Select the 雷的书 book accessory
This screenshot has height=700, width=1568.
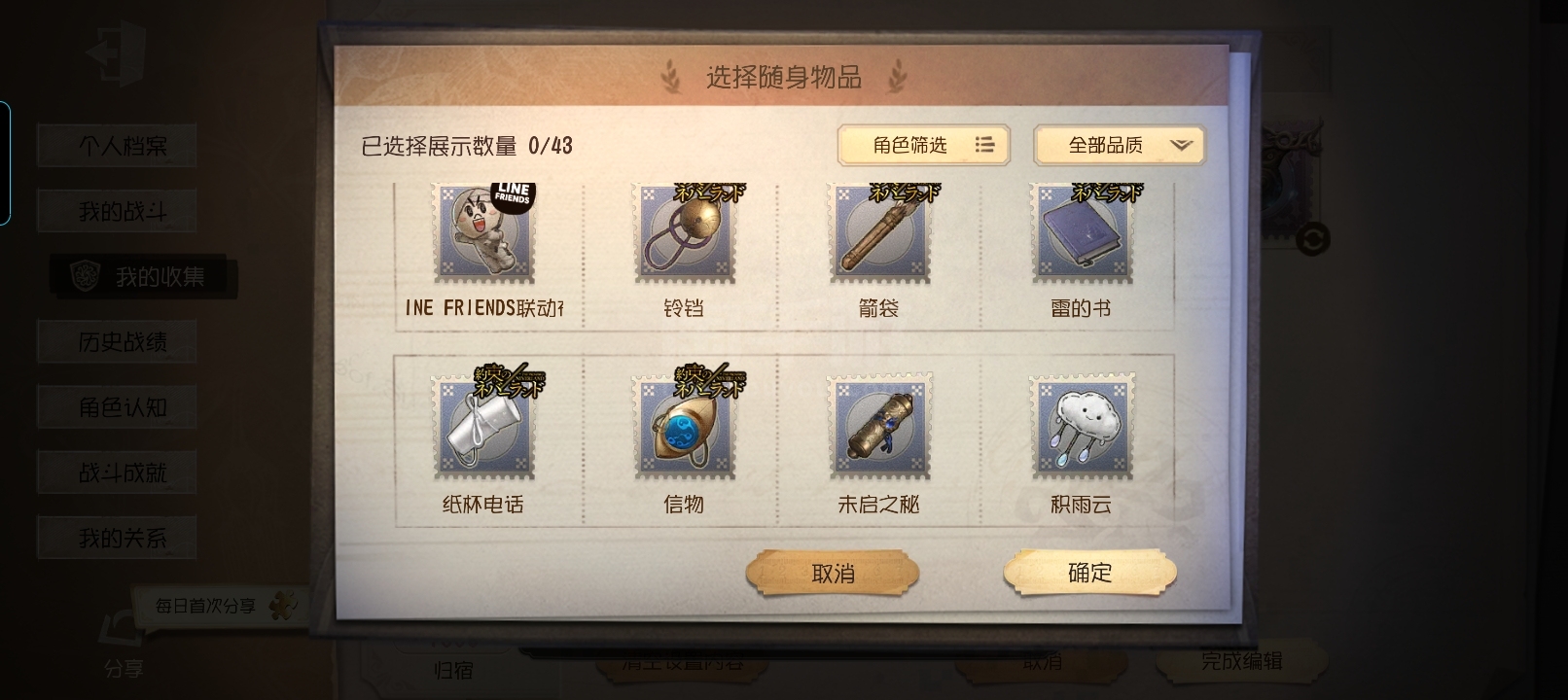(1081, 233)
